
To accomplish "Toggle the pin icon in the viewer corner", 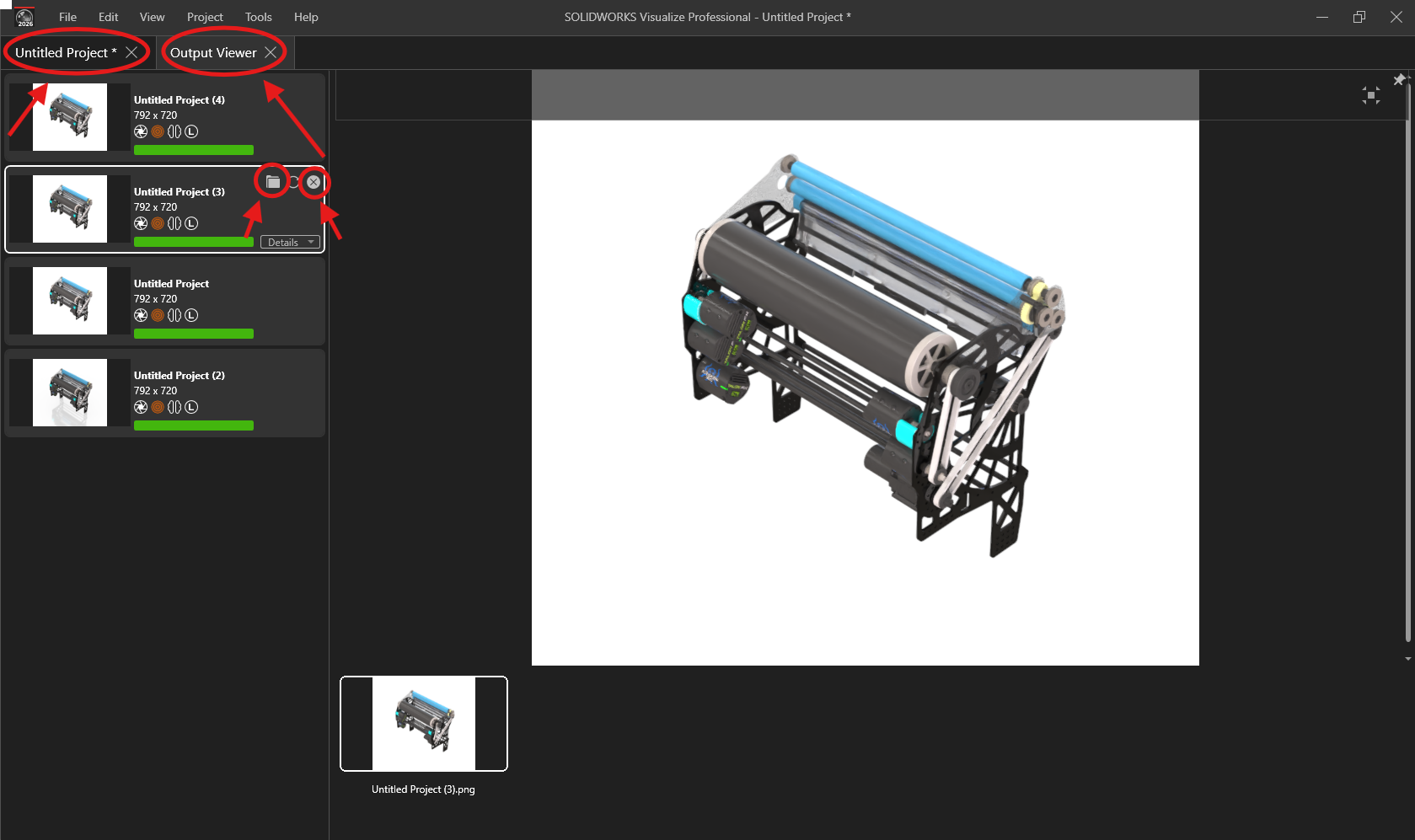I will [1399, 80].
